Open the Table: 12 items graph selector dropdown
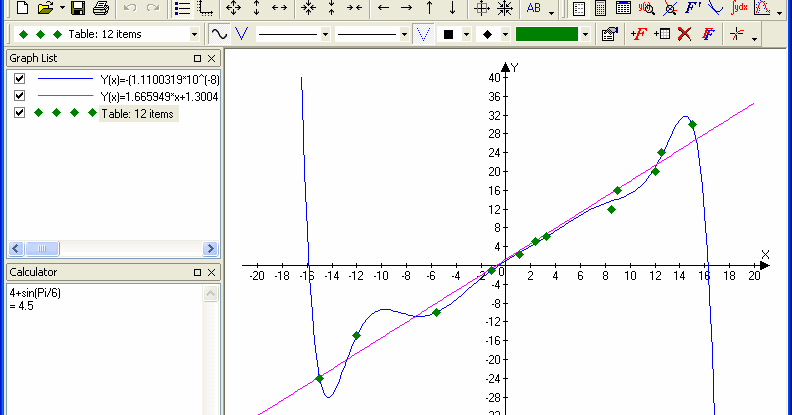The image size is (792, 415). click(x=194, y=34)
